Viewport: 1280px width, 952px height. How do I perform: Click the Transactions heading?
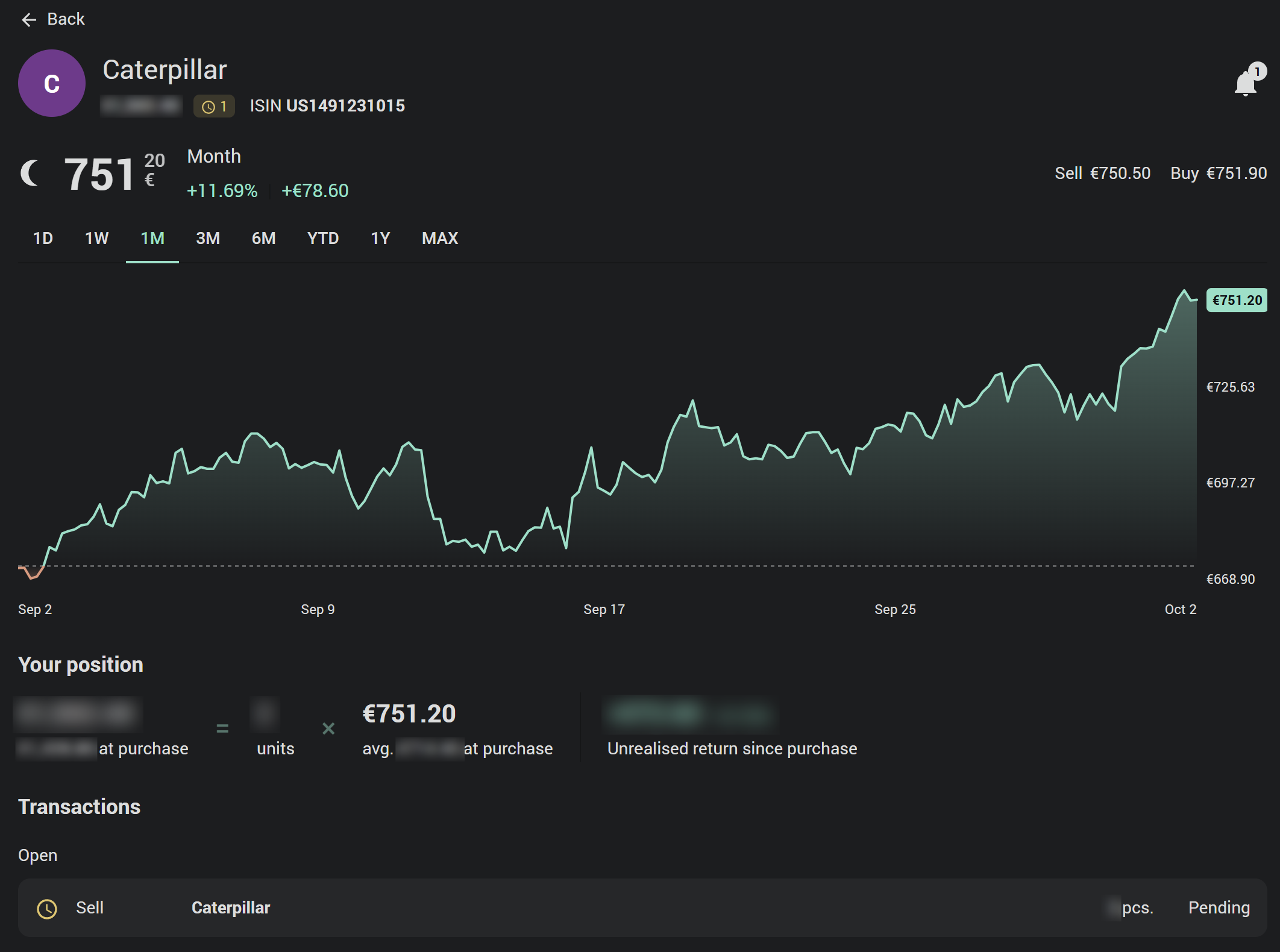click(79, 807)
